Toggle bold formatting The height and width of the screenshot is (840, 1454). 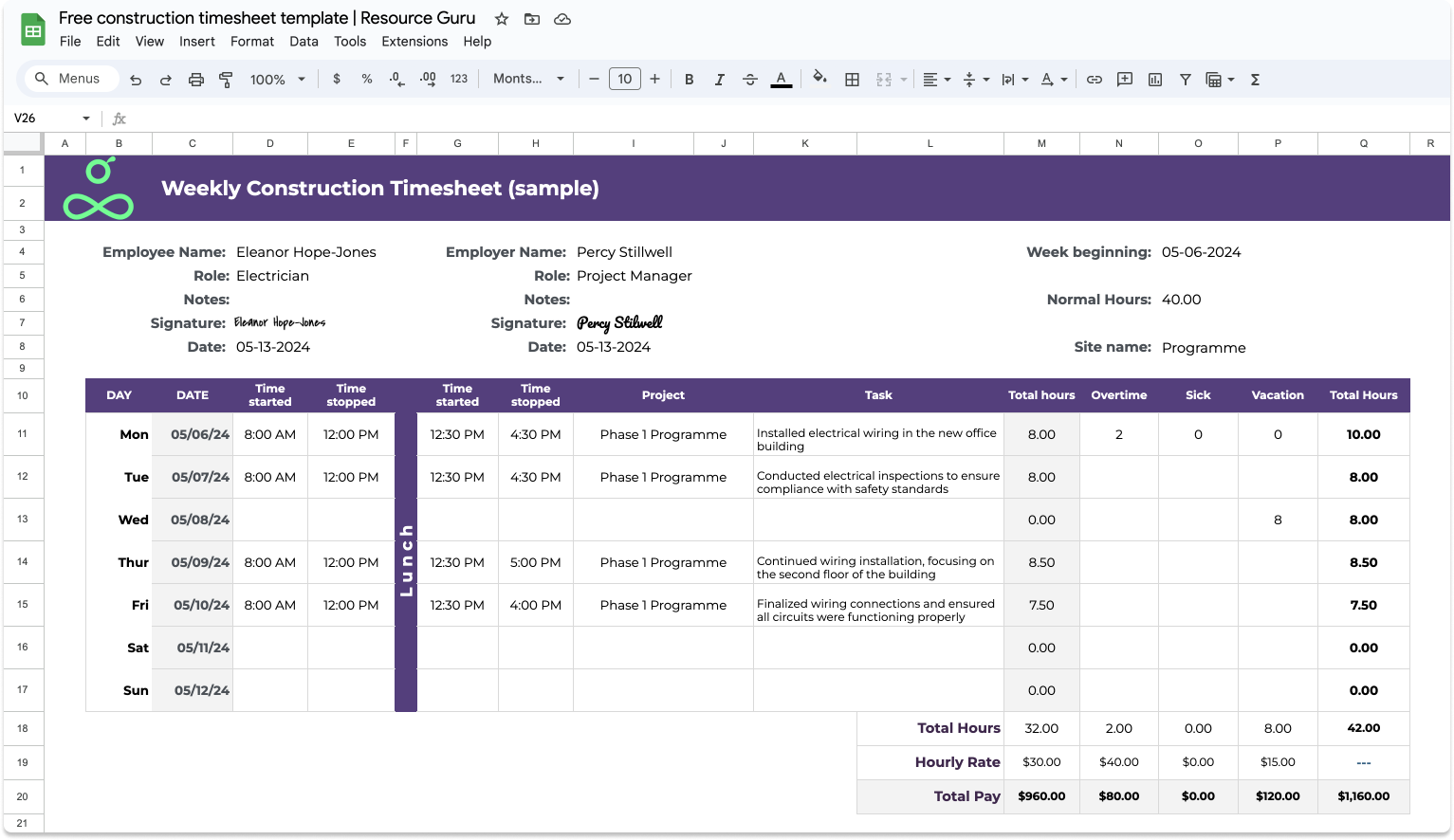coord(690,80)
